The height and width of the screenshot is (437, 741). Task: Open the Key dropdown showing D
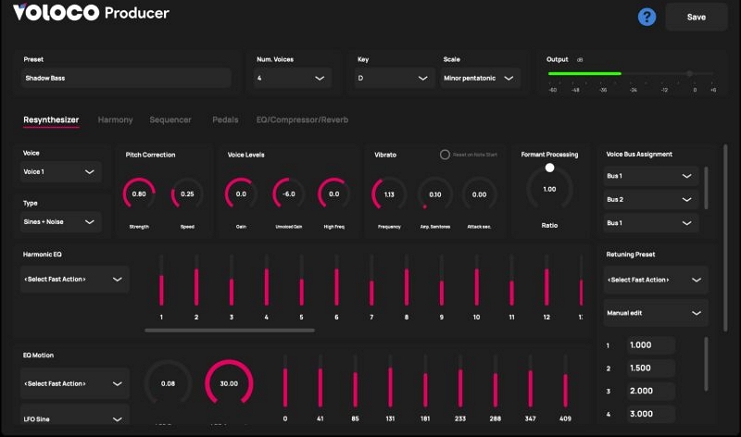pos(393,78)
